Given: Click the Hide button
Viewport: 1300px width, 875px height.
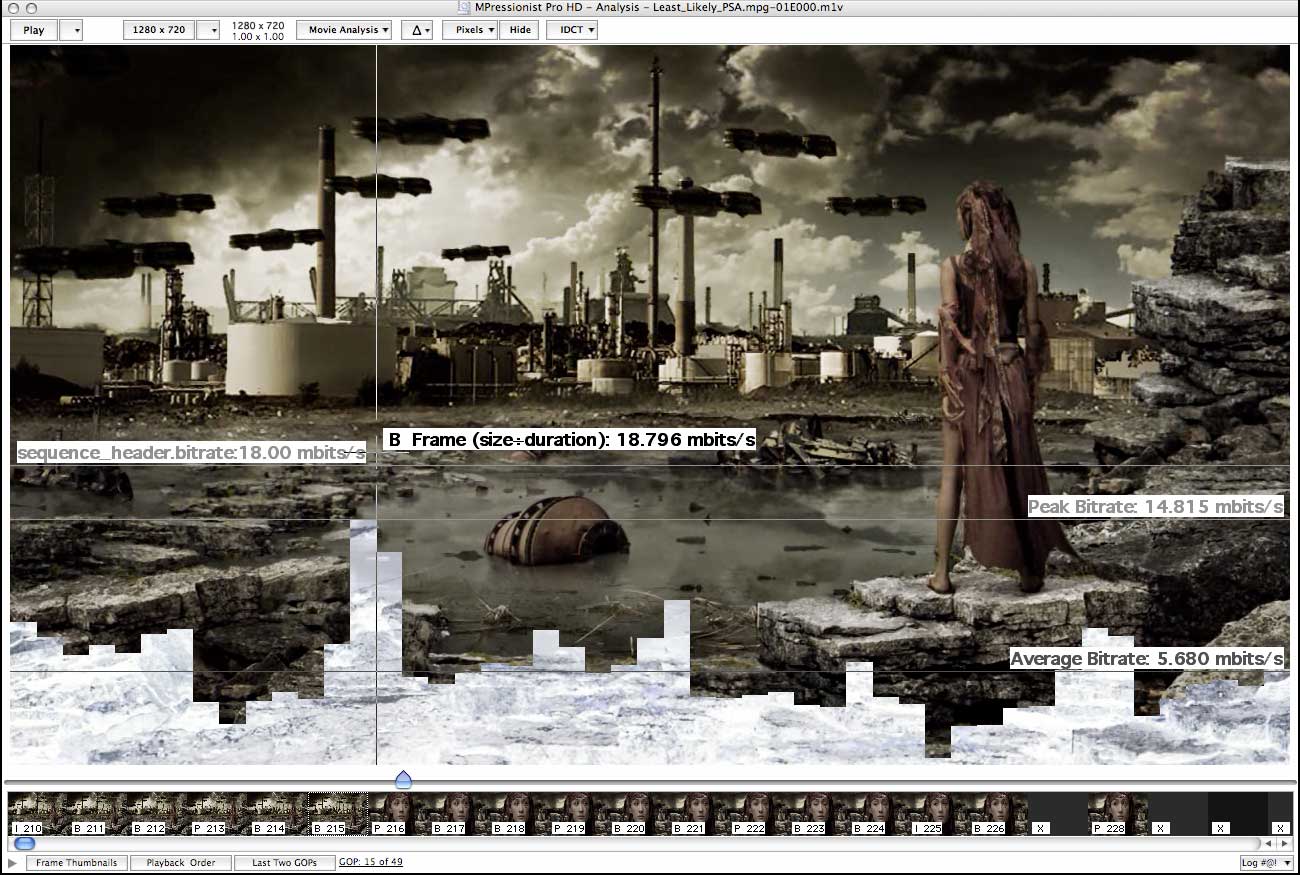Looking at the screenshot, I should pyautogui.click(x=520, y=30).
